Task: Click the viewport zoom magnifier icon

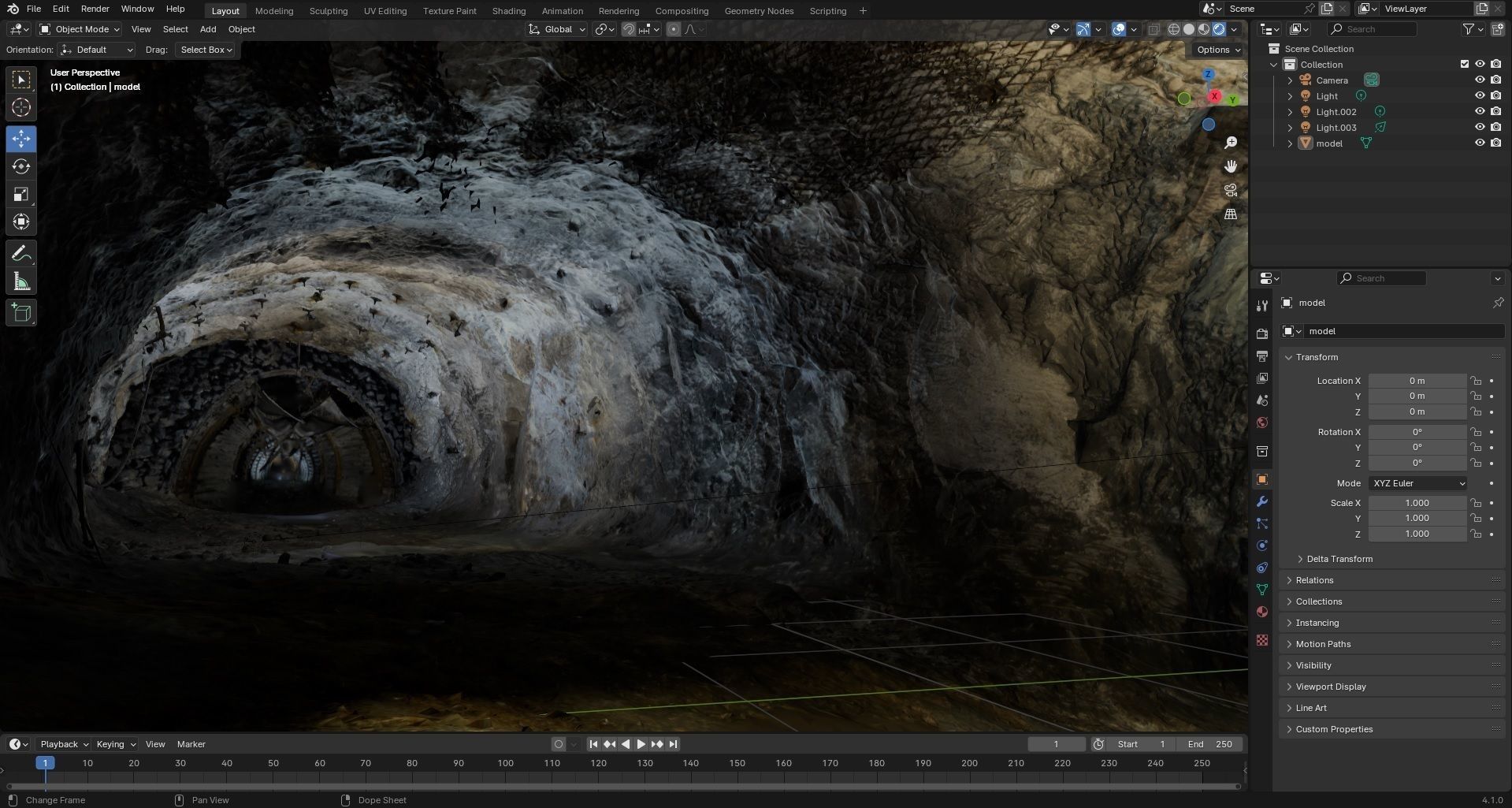Action: (1231, 143)
